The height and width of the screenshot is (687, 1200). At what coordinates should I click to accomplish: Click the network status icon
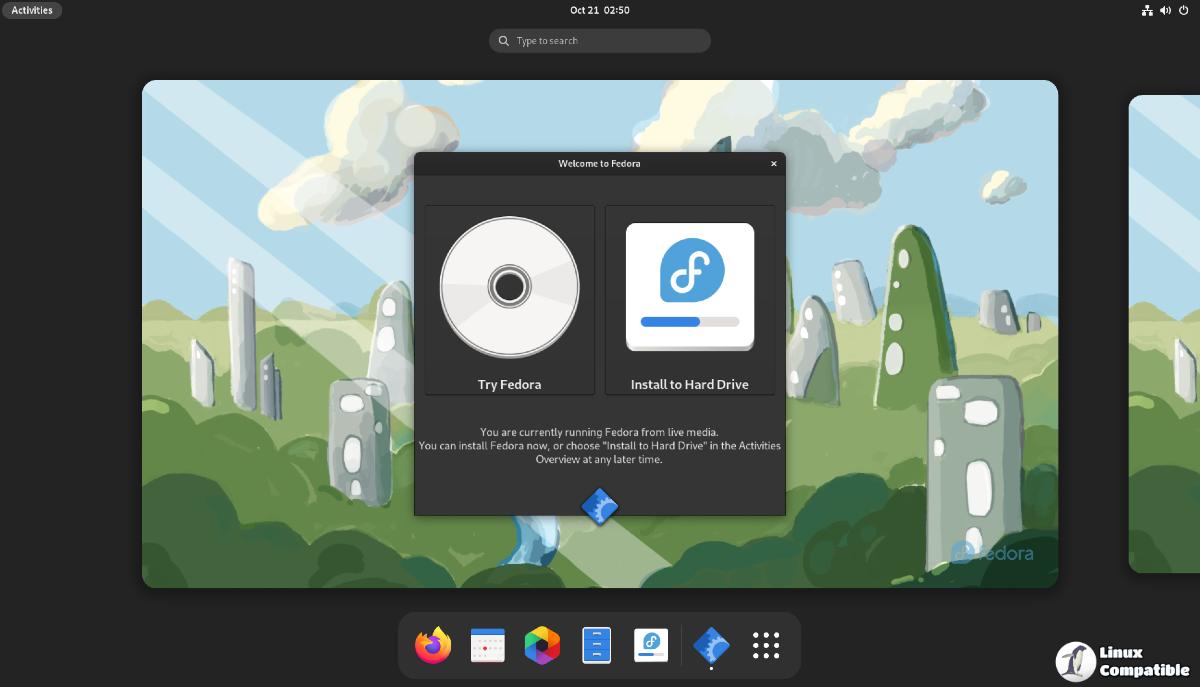coord(1147,10)
